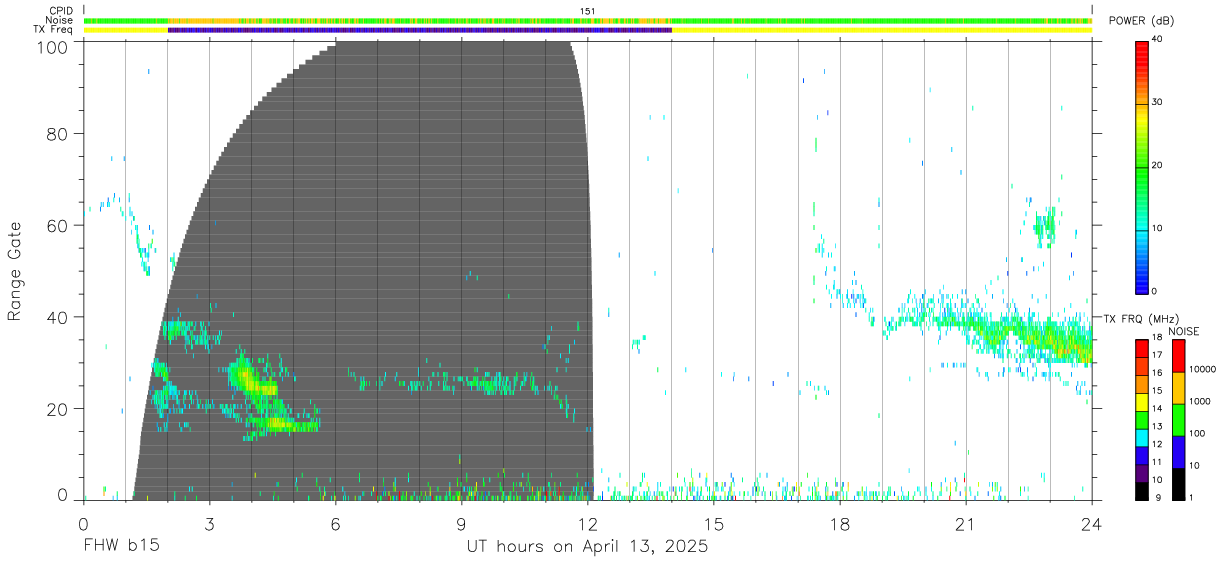Click the UT hours on April 13, 2025 title
The height and width of the screenshot is (567, 1228).
[x=587, y=547]
